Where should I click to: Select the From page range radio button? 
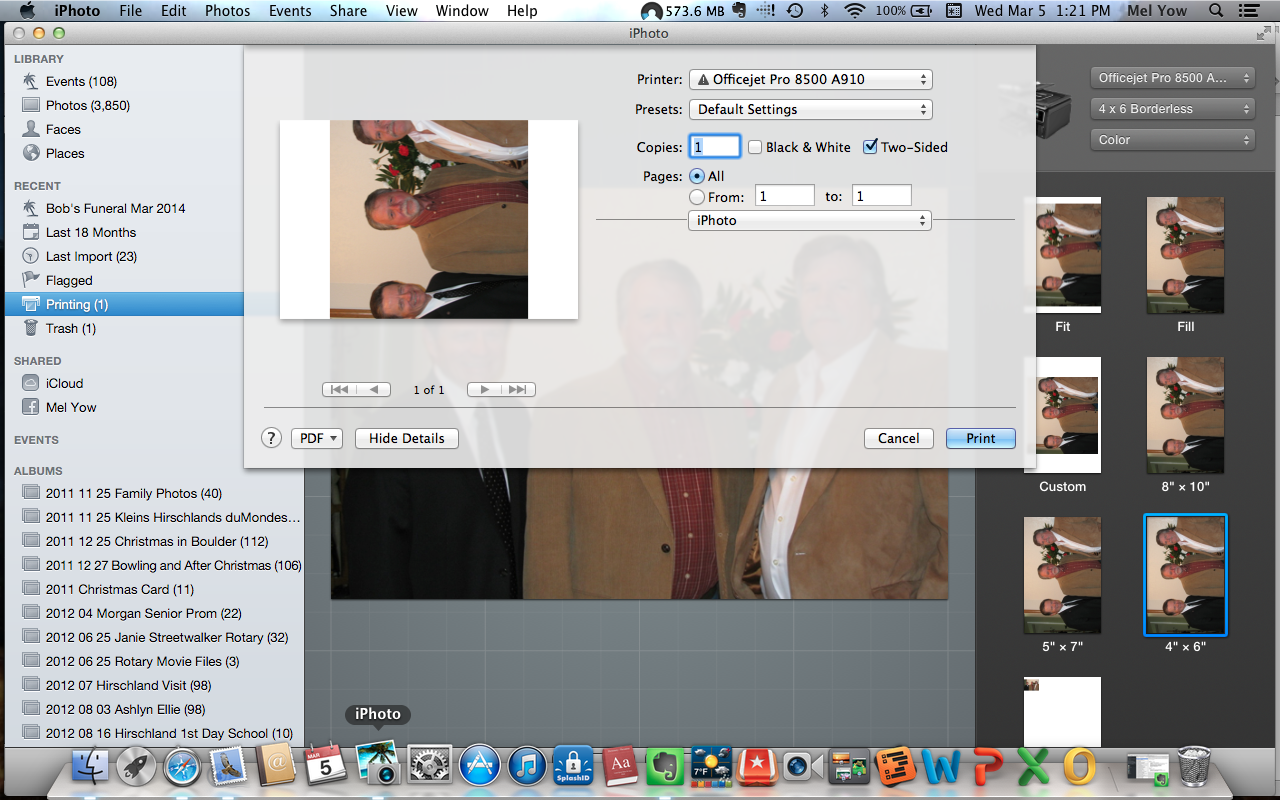click(x=697, y=197)
